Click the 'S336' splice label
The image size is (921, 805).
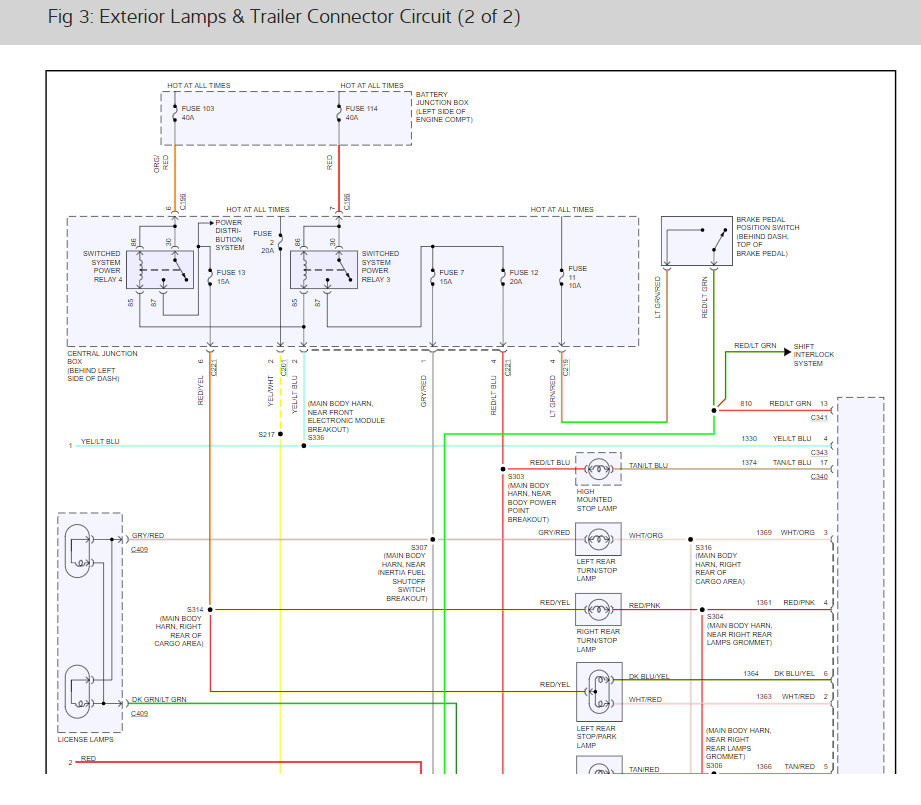[316, 438]
